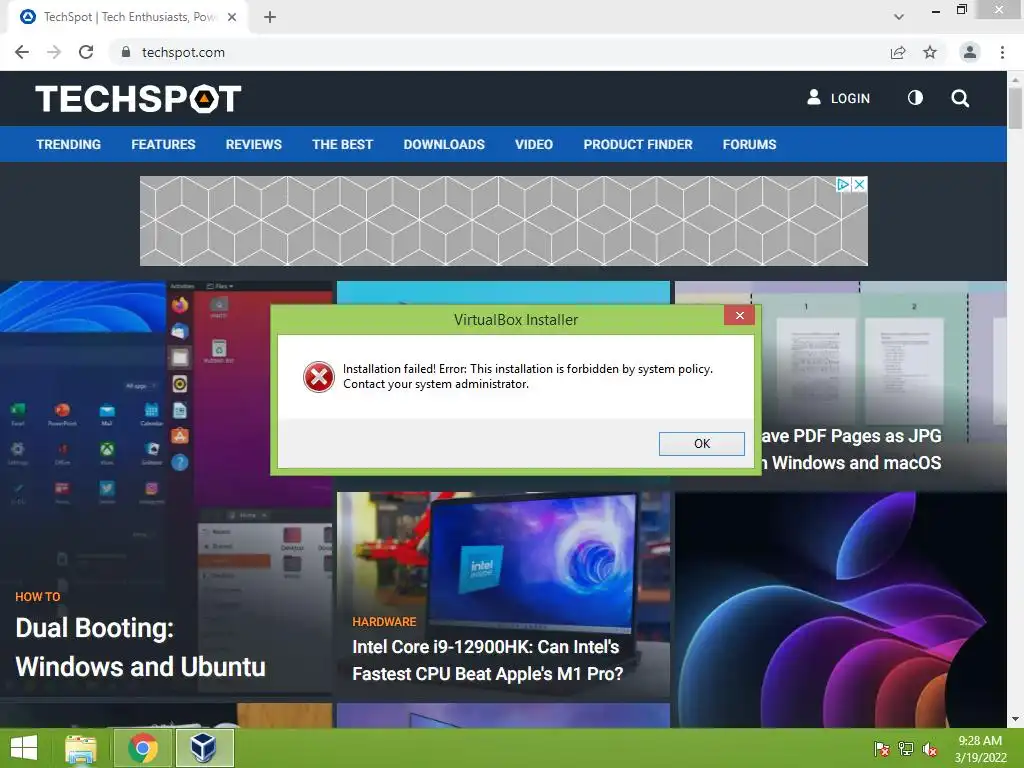Open Save PDF Pages as JPG article
Screen dimensions: 1024x768
851,449
